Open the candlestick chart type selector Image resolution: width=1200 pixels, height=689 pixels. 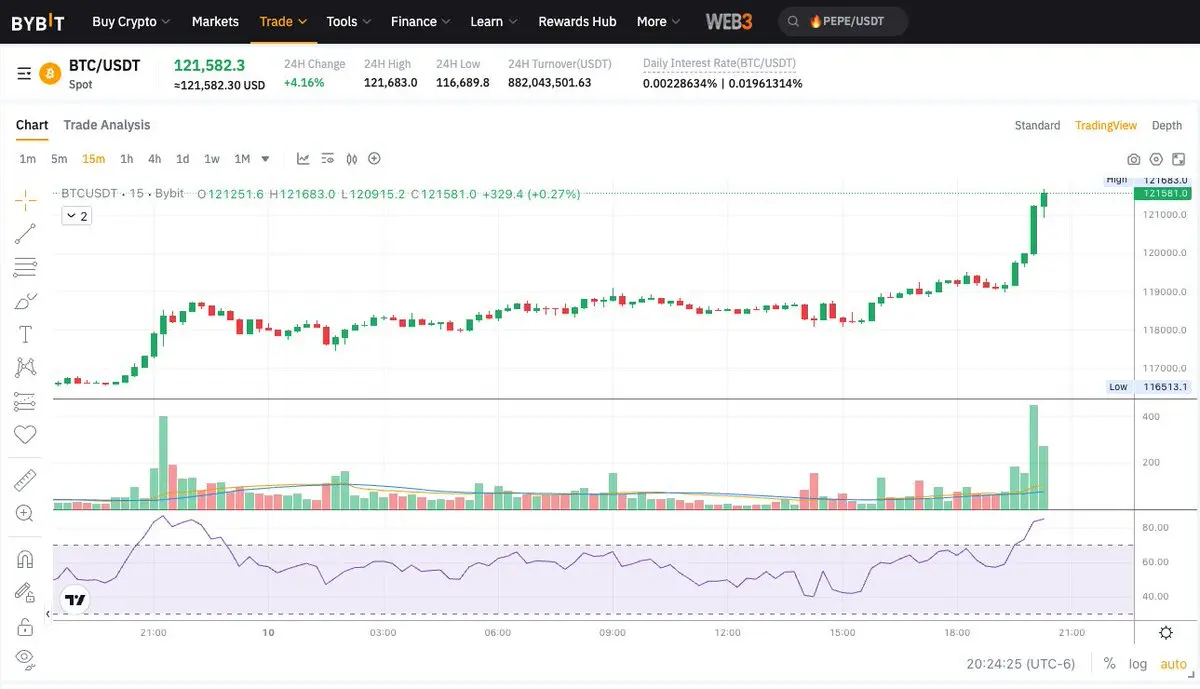point(351,158)
